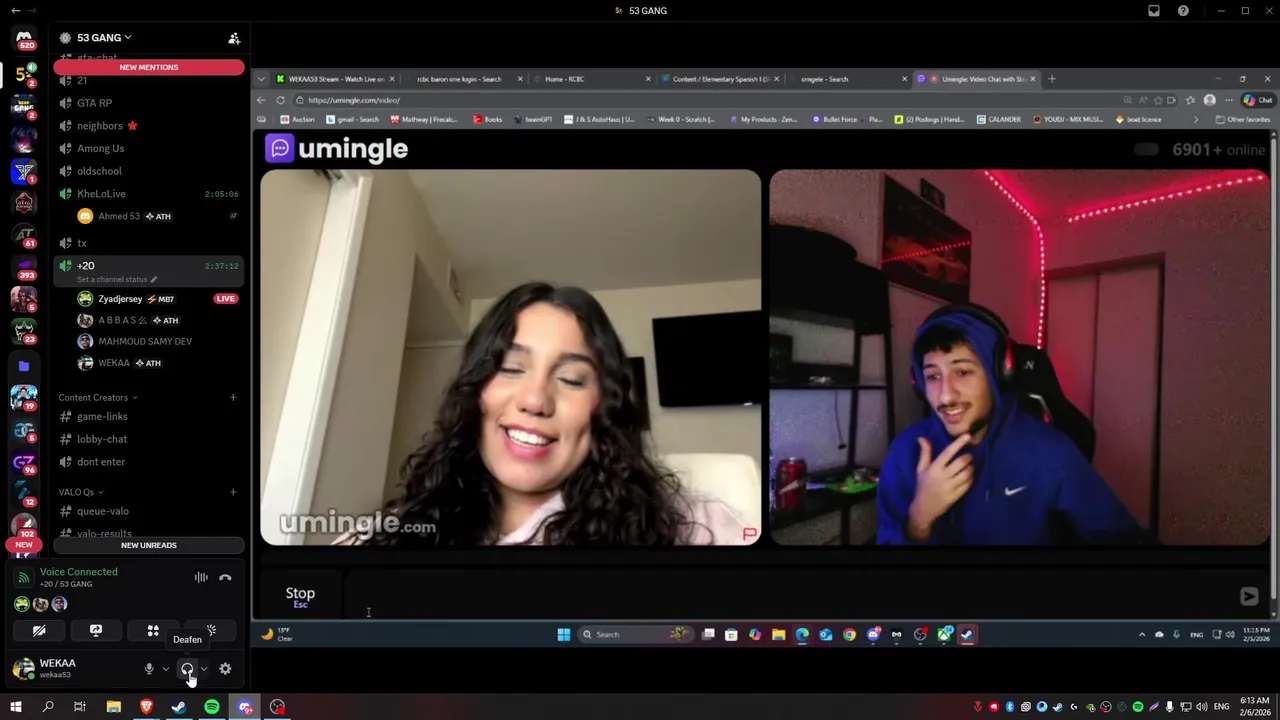
Task: Click Set a channel status pencil
Action: (x=154, y=279)
